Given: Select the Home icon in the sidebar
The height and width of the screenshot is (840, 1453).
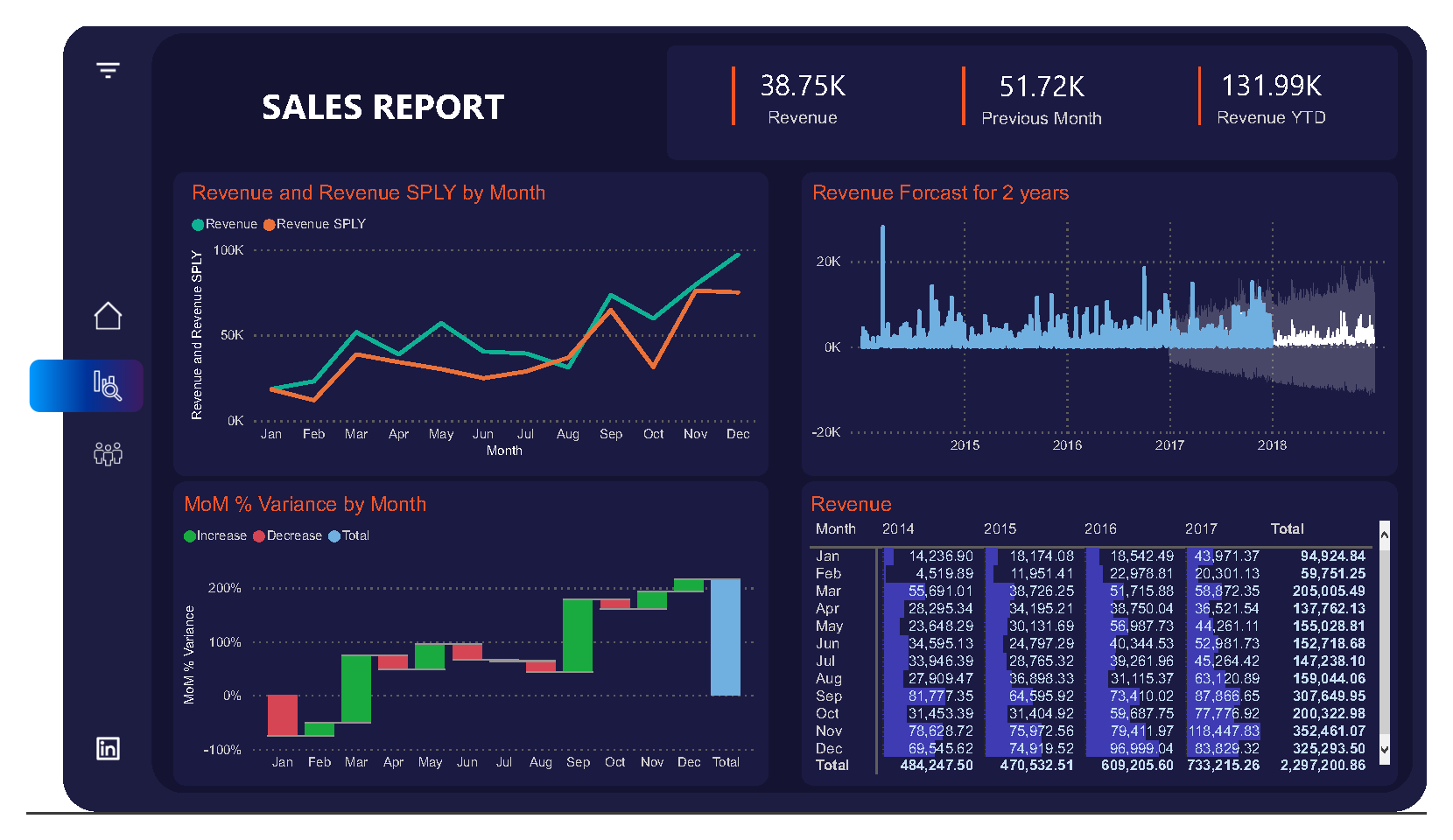Looking at the screenshot, I should coord(107,317).
